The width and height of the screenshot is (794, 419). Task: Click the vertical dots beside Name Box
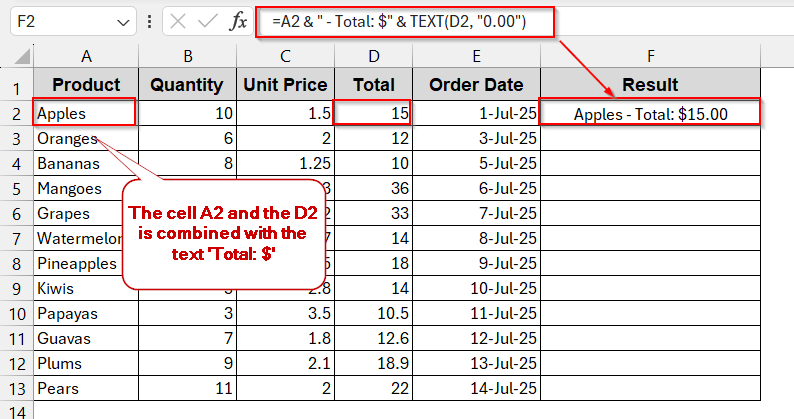click(x=148, y=21)
